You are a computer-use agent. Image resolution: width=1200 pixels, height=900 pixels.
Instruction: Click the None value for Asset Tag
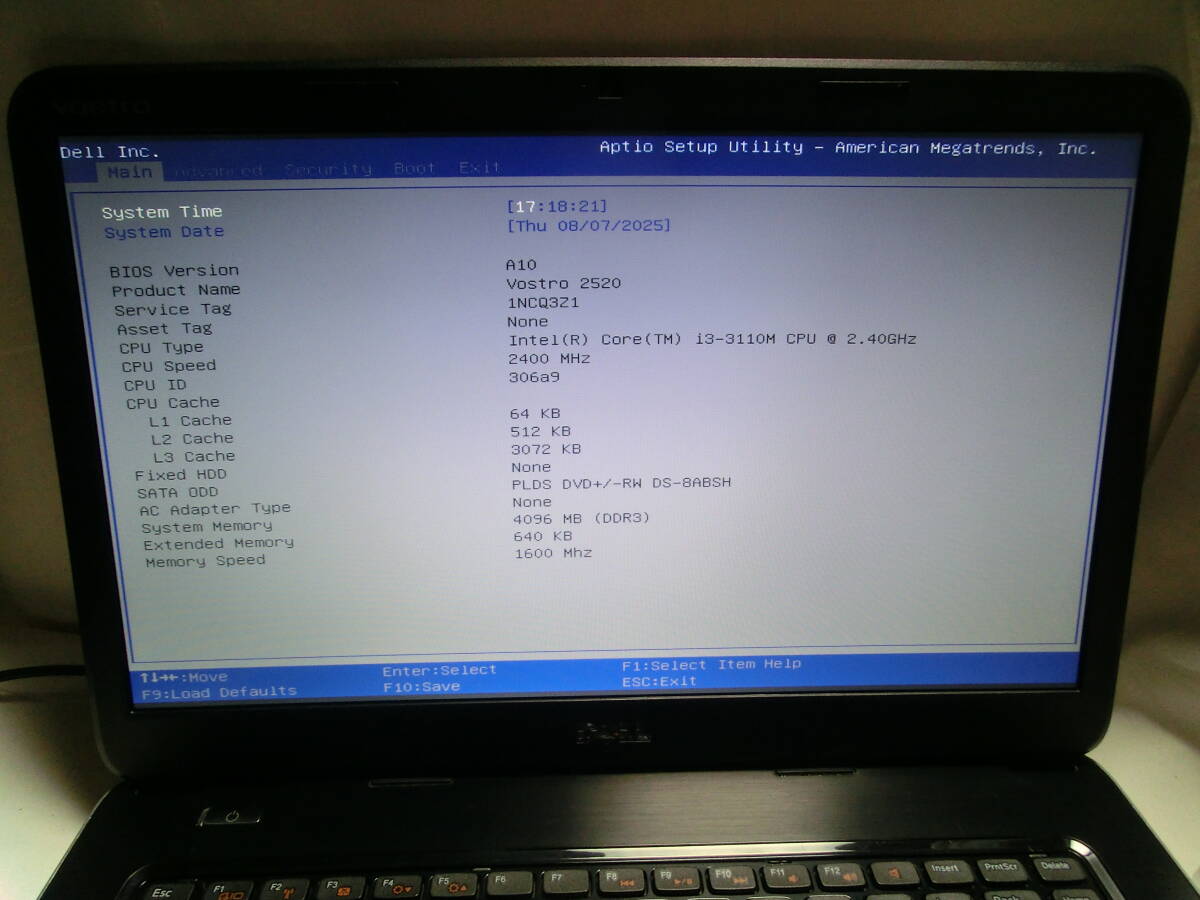(x=528, y=321)
